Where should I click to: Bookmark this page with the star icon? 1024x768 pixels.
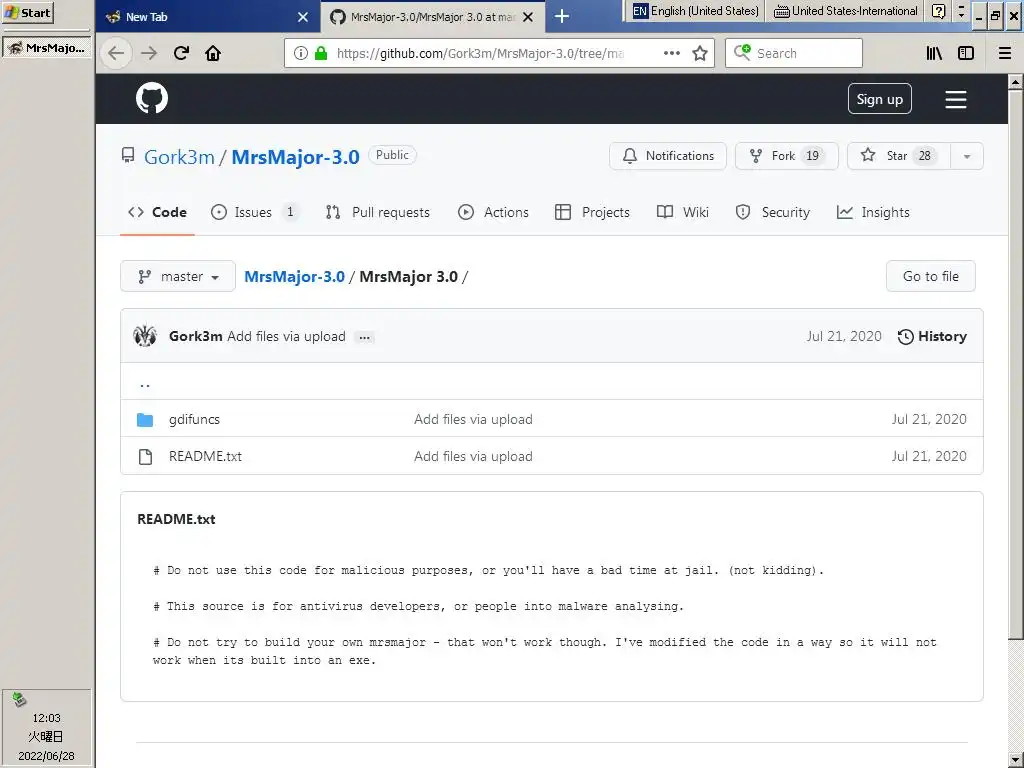point(700,53)
